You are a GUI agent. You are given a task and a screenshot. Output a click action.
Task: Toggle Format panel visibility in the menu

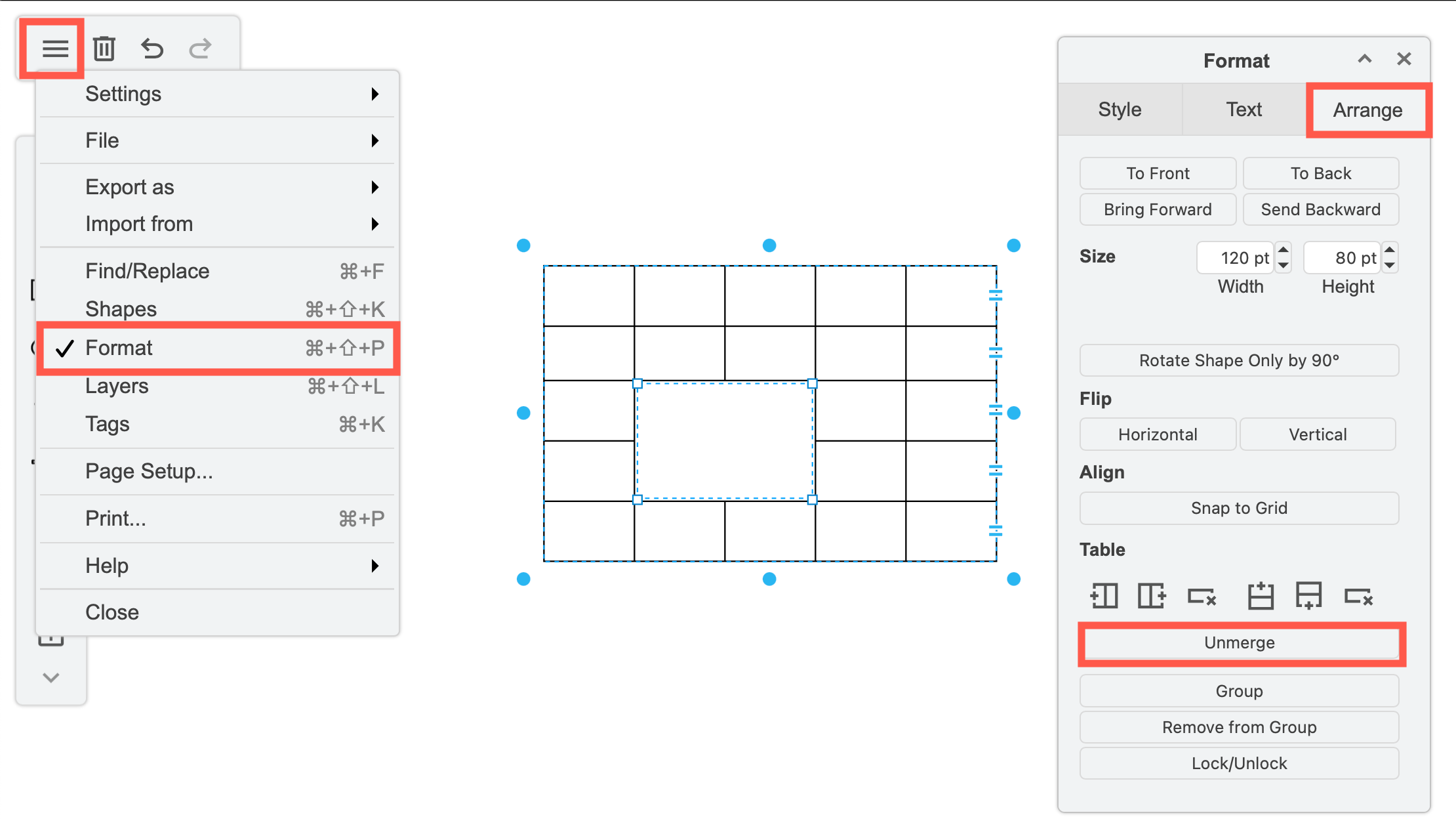(x=119, y=348)
